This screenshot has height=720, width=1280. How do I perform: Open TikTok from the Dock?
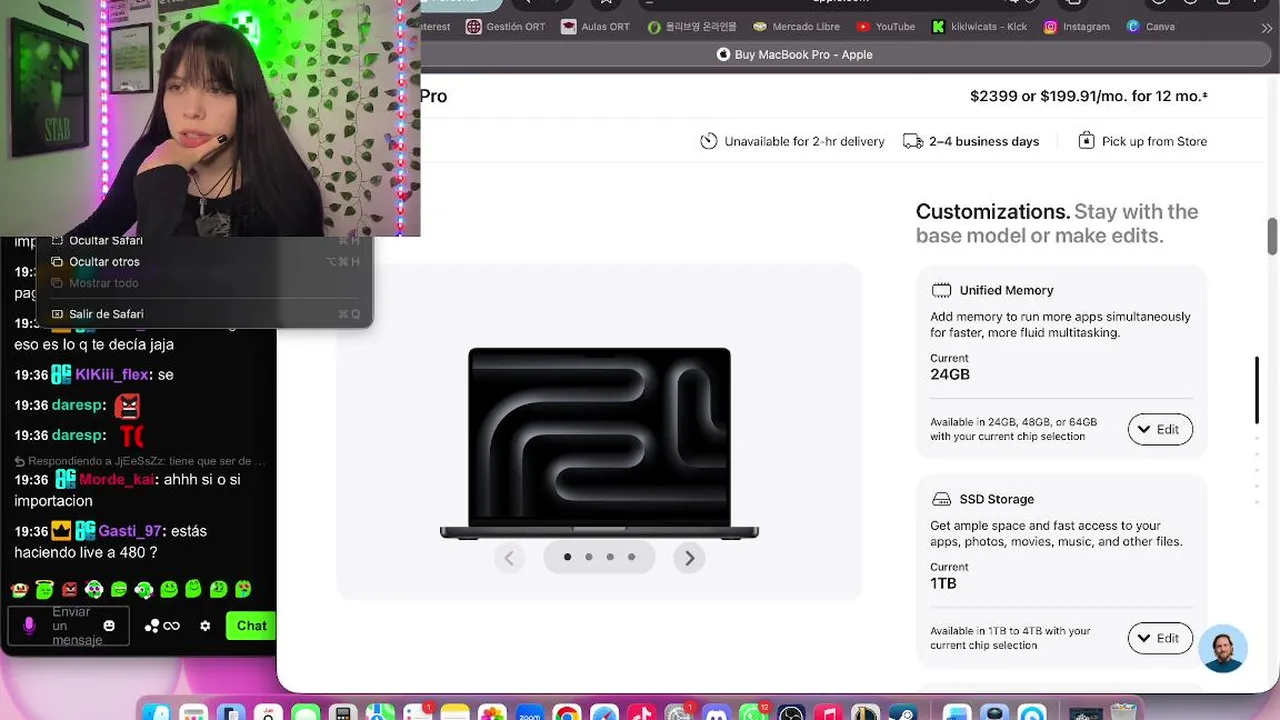(x=641, y=713)
